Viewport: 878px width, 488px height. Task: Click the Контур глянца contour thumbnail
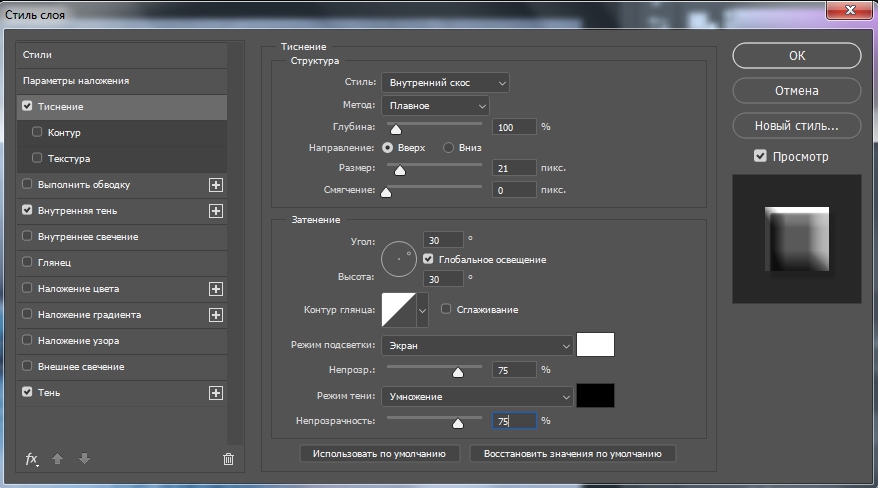[399, 310]
